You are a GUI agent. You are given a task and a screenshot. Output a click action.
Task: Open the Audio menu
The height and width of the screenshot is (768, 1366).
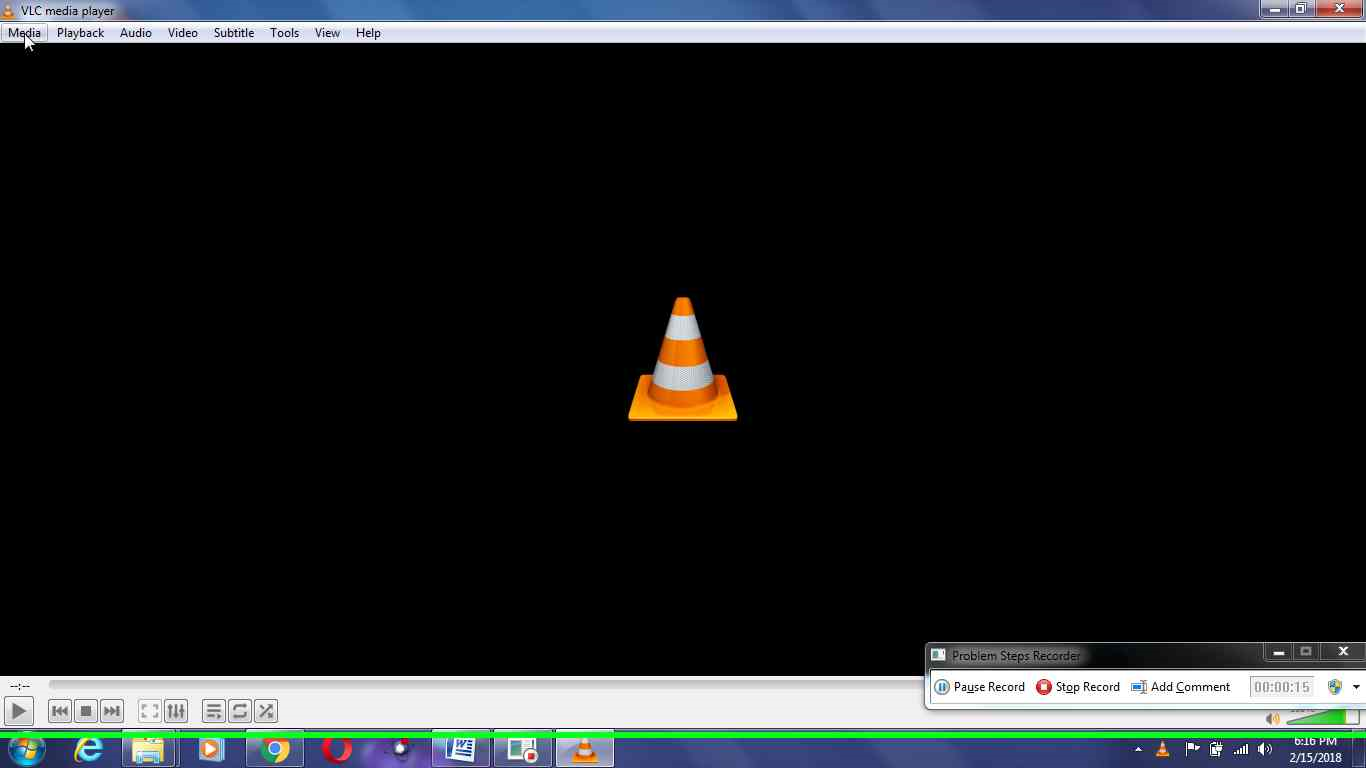pos(135,33)
